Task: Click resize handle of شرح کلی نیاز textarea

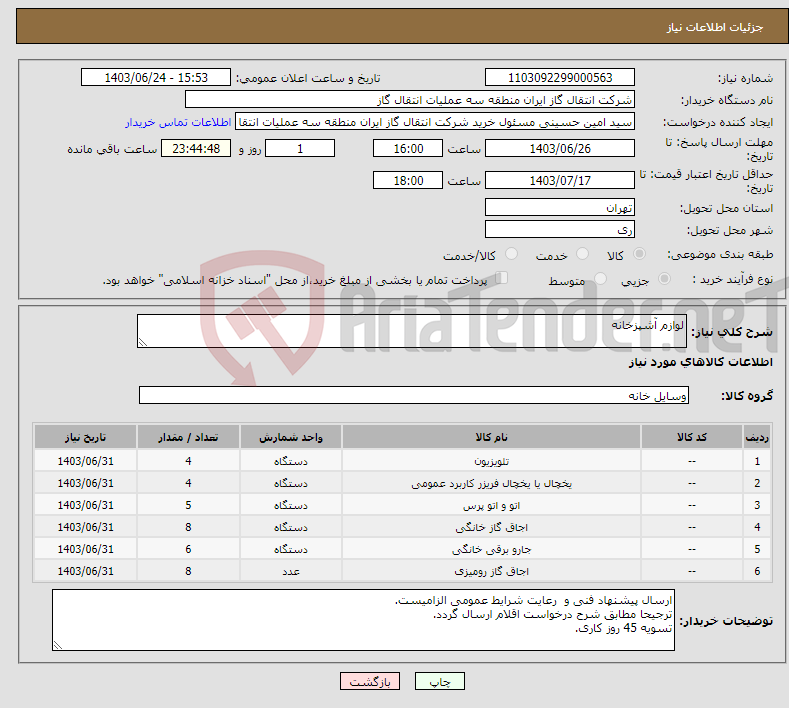Action: coord(143,342)
